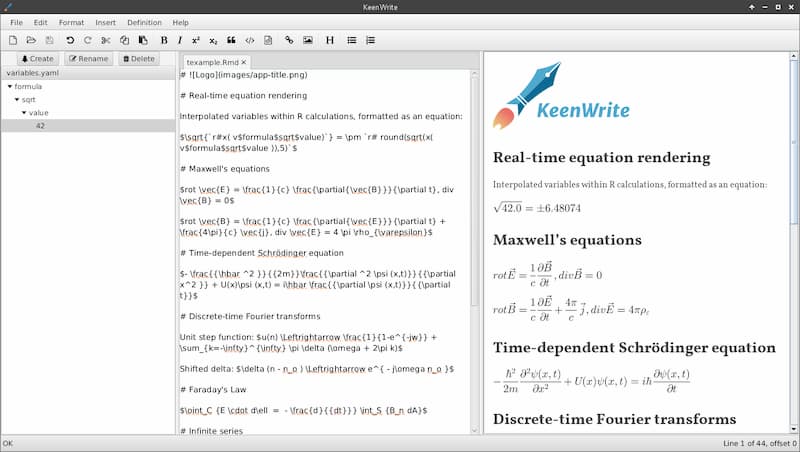Save the document with the floppy icon

point(49,40)
